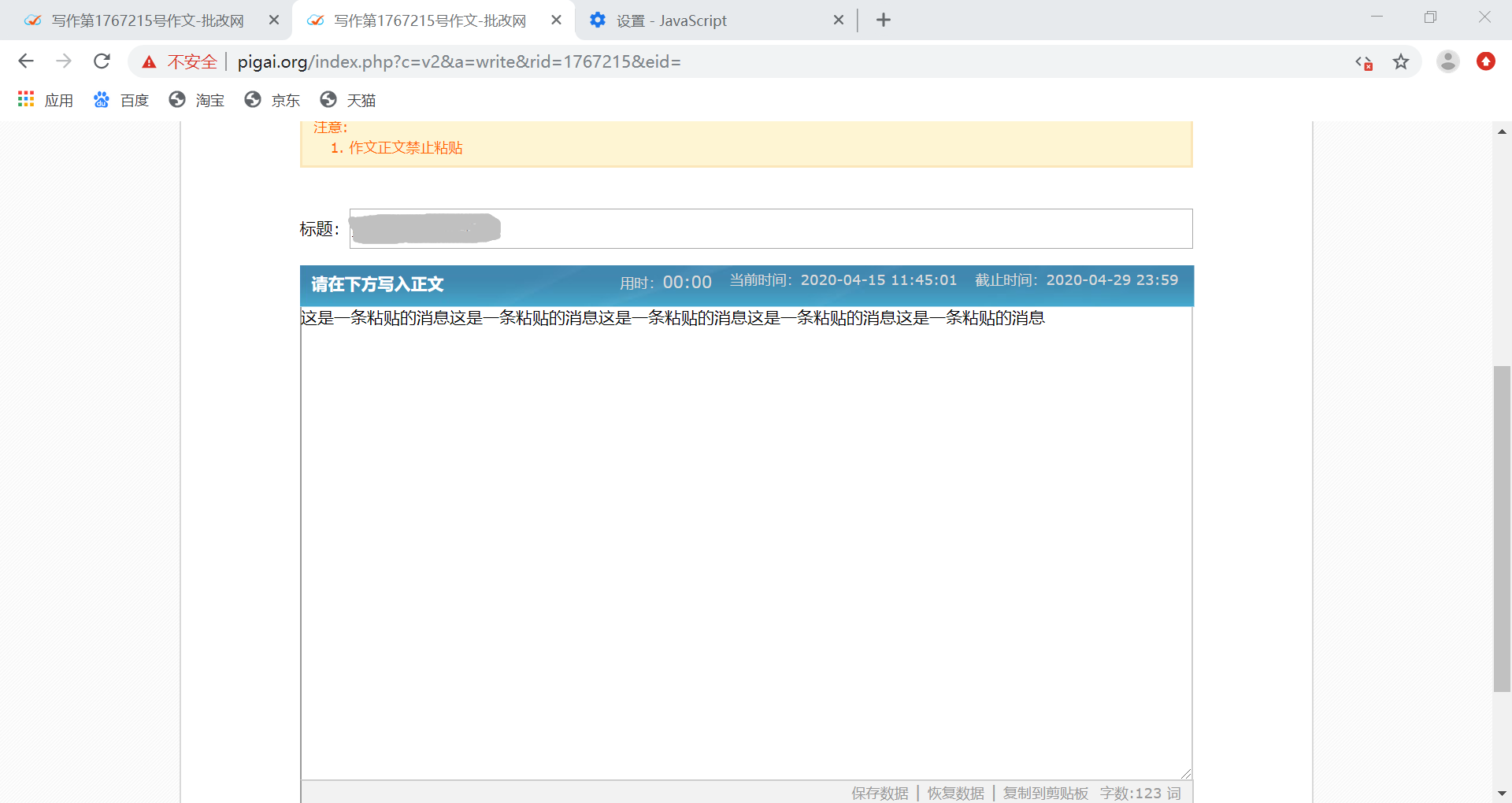Viewport: 1512px width, 803px height.
Task: Click 保存数据 to save the essay
Action: click(x=880, y=793)
